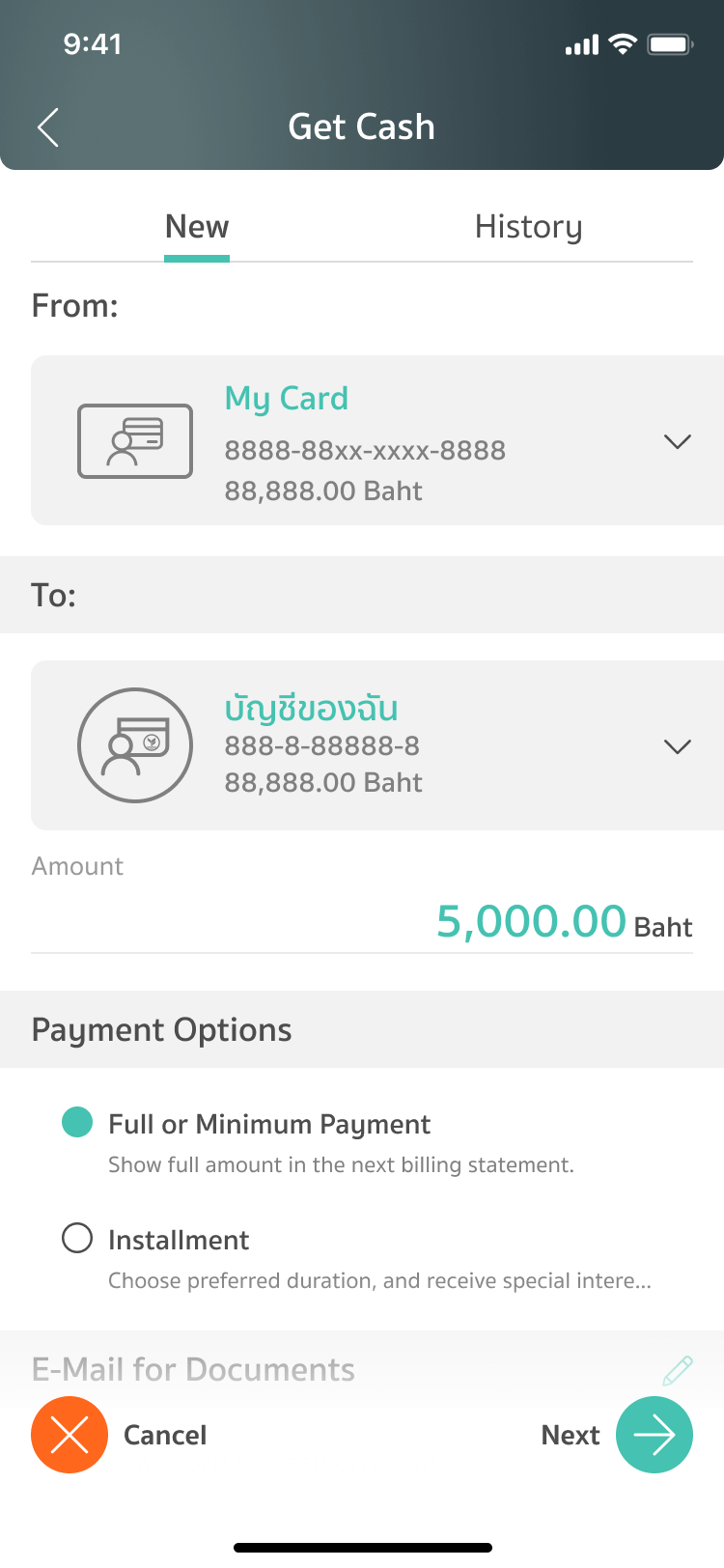Tap the home indicator bar
The height and width of the screenshot is (1568, 724).
click(x=362, y=1548)
